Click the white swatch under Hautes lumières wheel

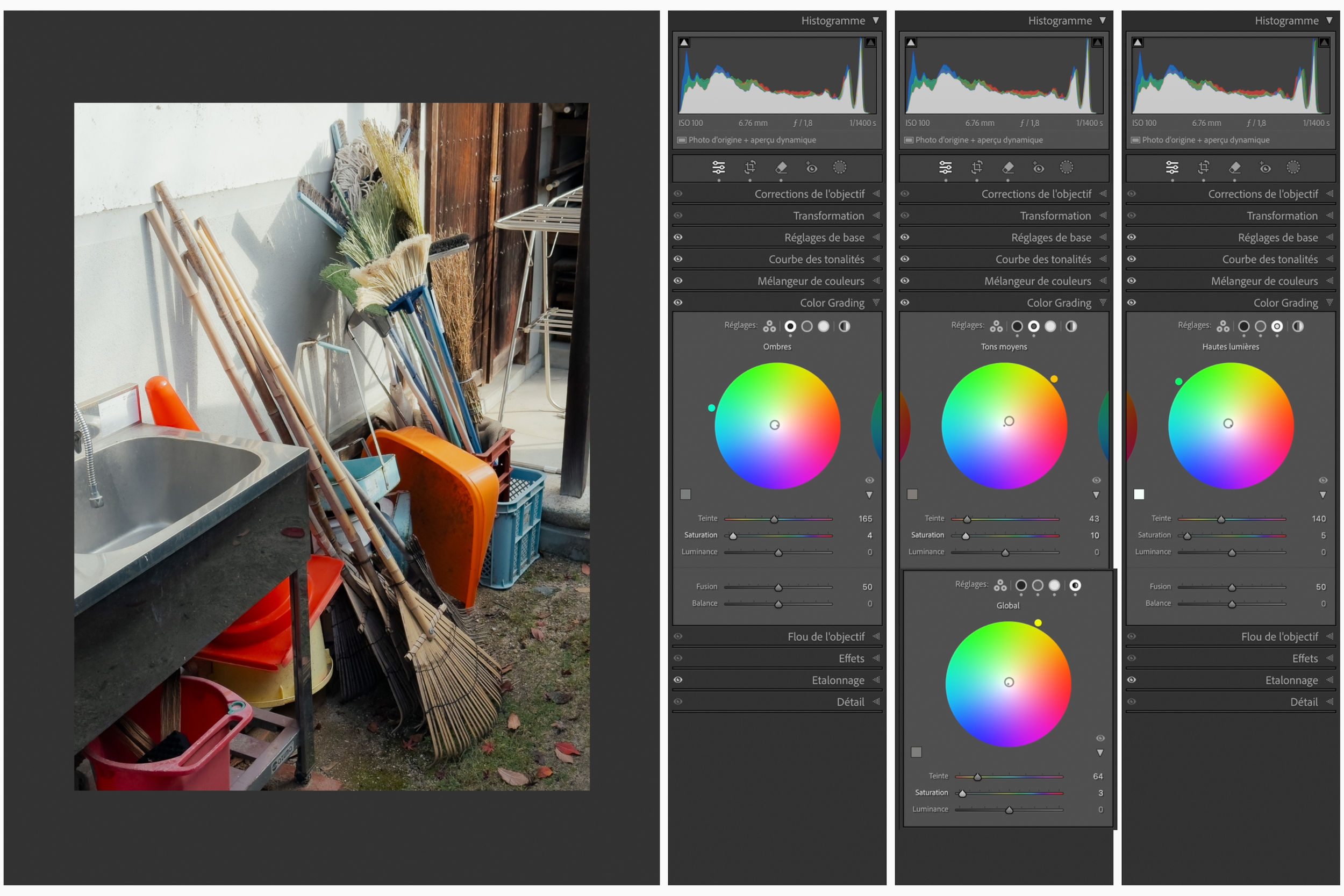(1139, 494)
